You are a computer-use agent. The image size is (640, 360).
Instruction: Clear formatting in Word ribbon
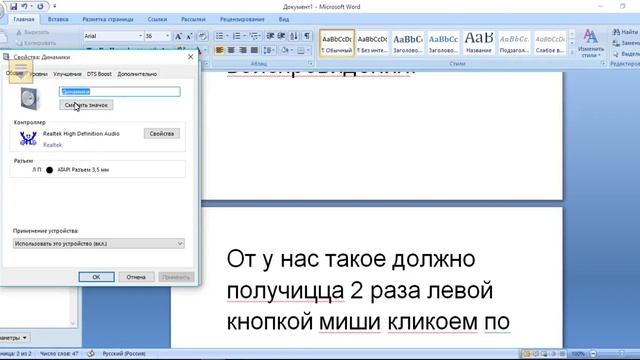(x=202, y=36)
